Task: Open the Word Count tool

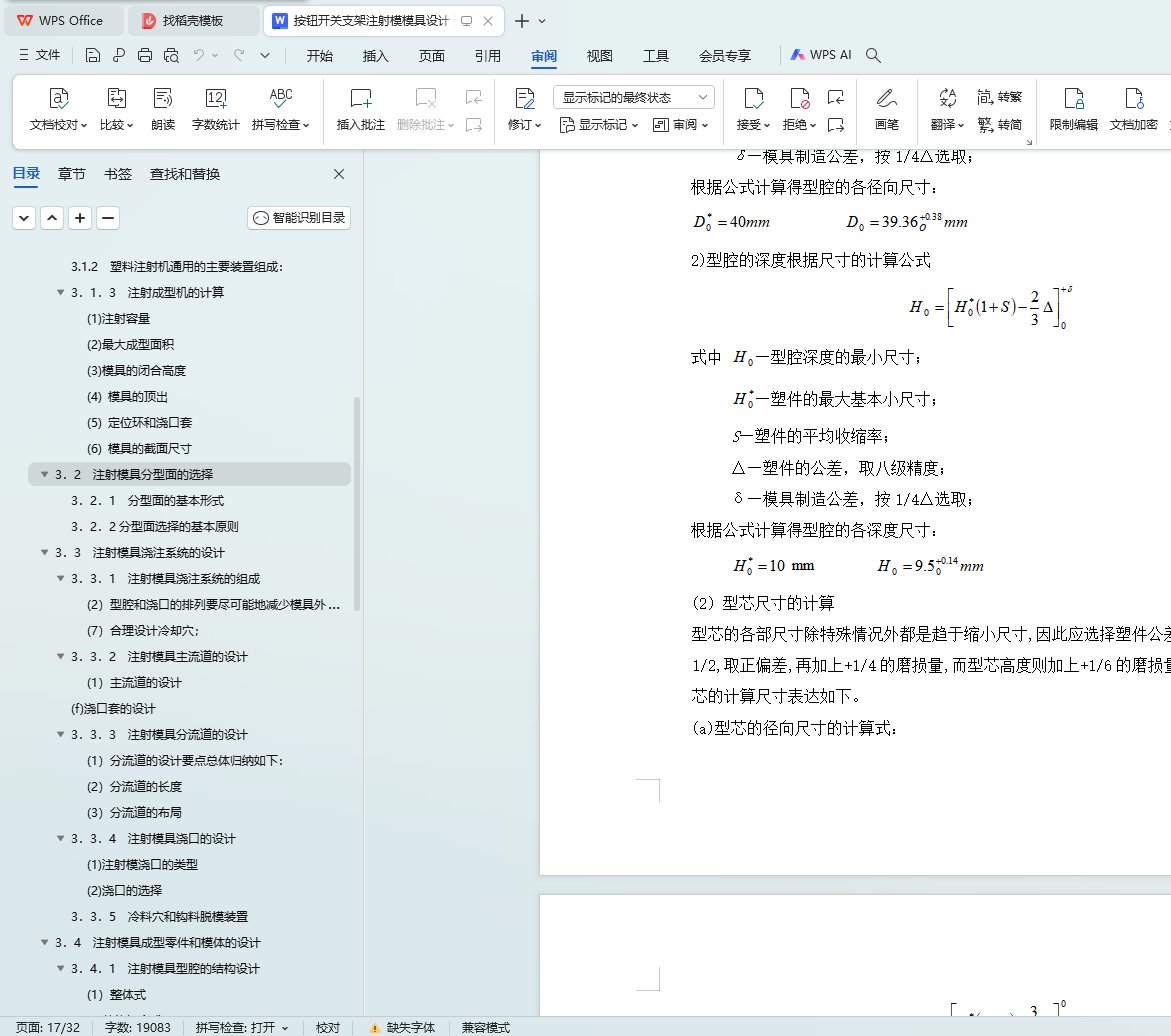Action: click(215, 110)
